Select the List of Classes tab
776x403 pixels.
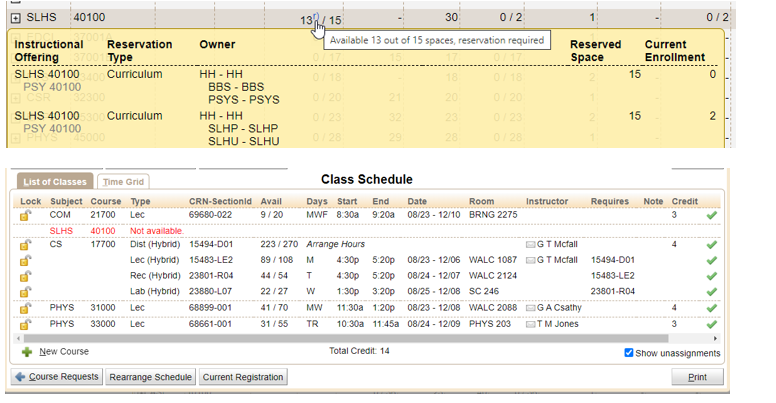click(54, 182)
